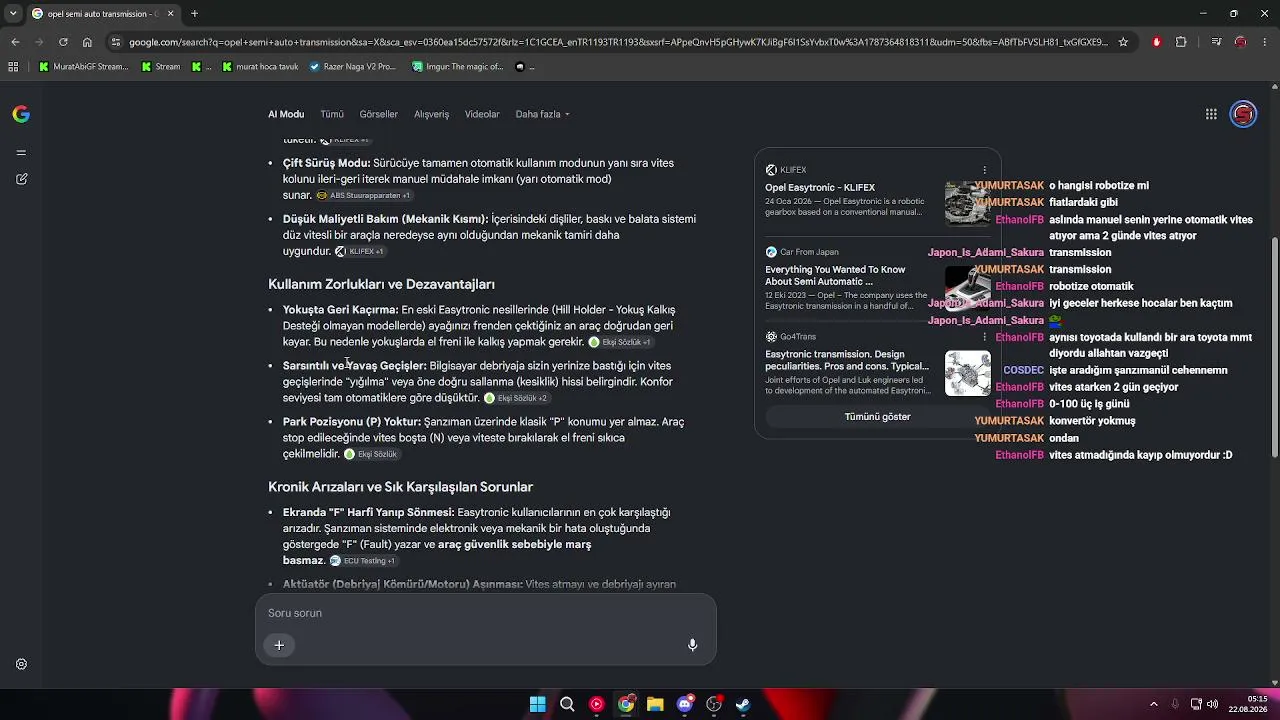Open the Car From Japan article link
This screenshot has width=1280, height=720.
pyautogui.click(x=835, y=275)
